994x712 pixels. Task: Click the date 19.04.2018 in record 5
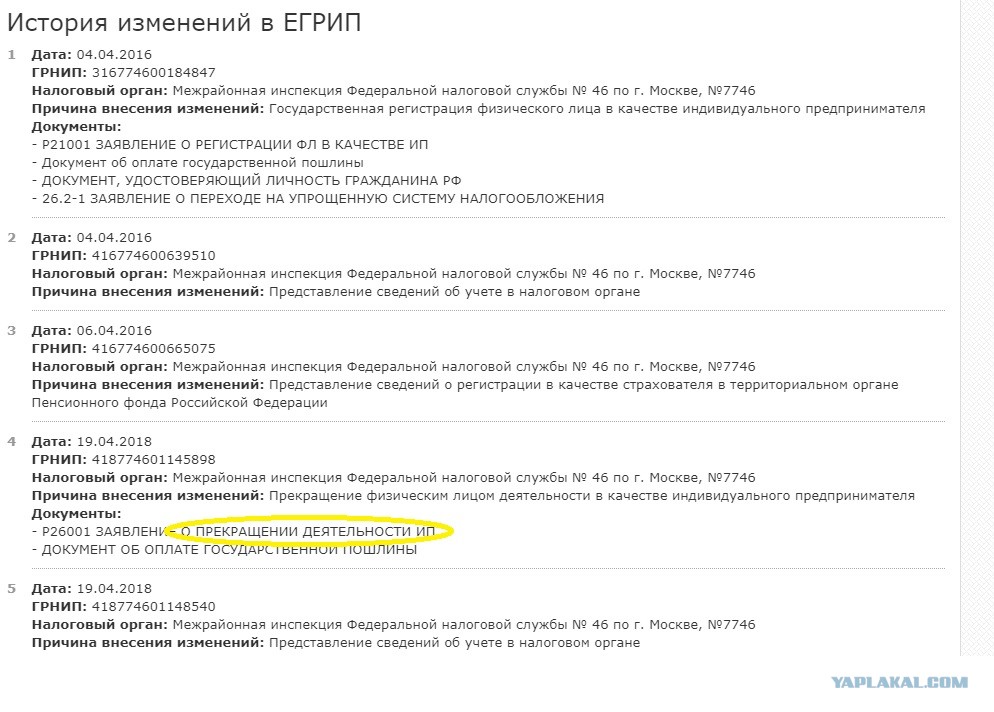click(x=114, y=588)
